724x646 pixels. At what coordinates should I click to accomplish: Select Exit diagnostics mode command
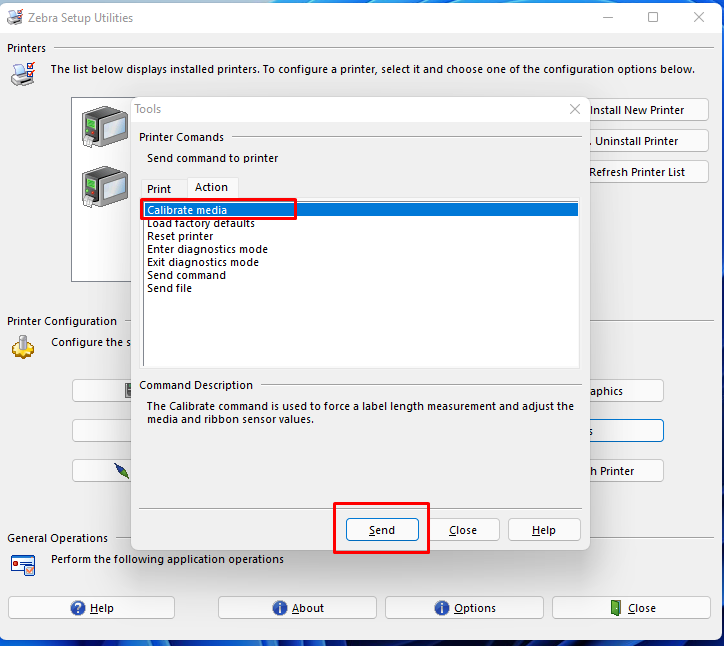tap(361, 262)
